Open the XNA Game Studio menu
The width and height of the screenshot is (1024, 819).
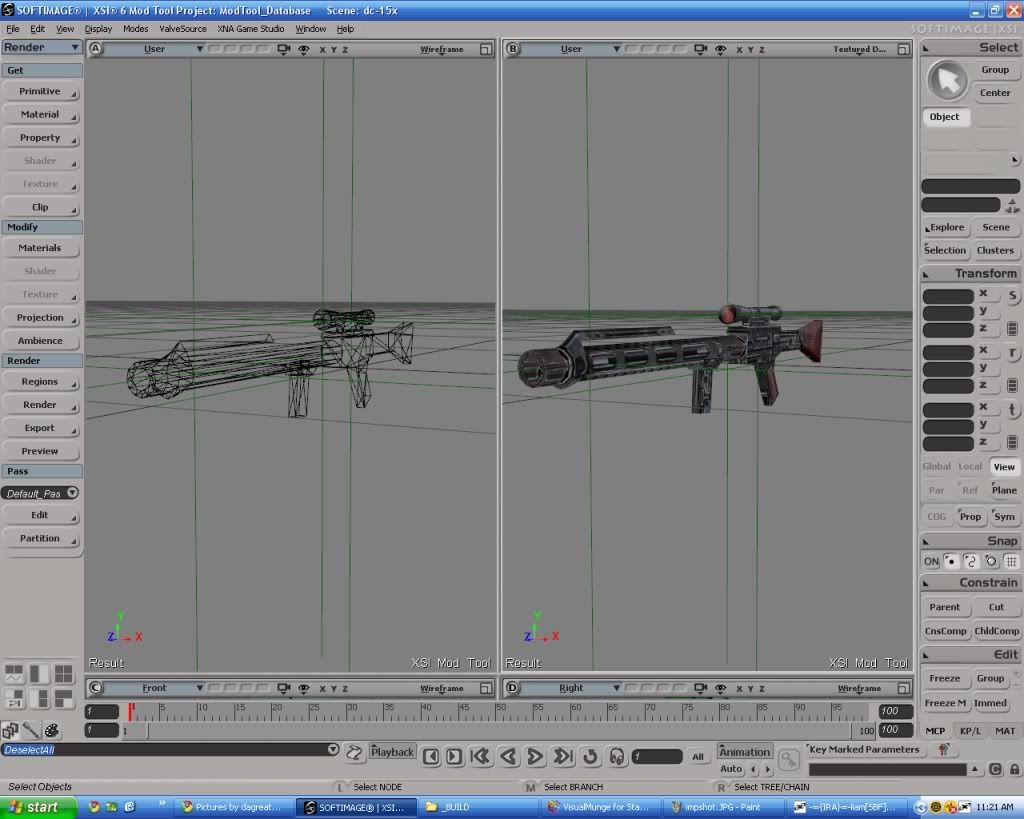pos(251,29)
